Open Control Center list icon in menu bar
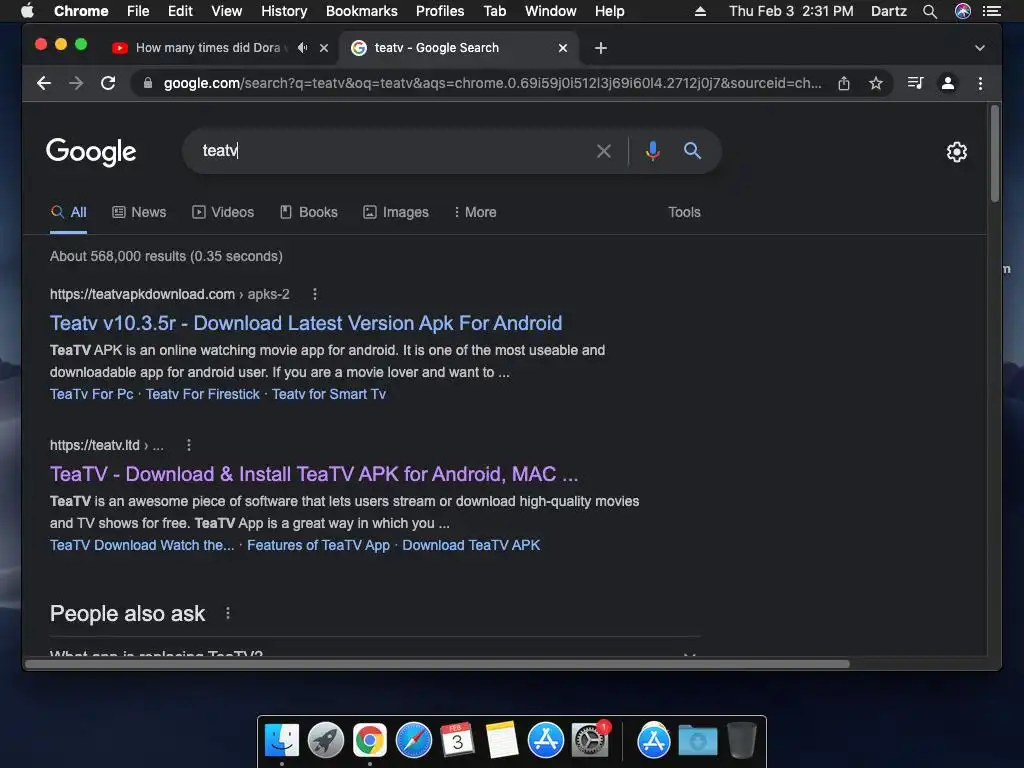This screenshot has width=1024, height=768. pos(991,11)
